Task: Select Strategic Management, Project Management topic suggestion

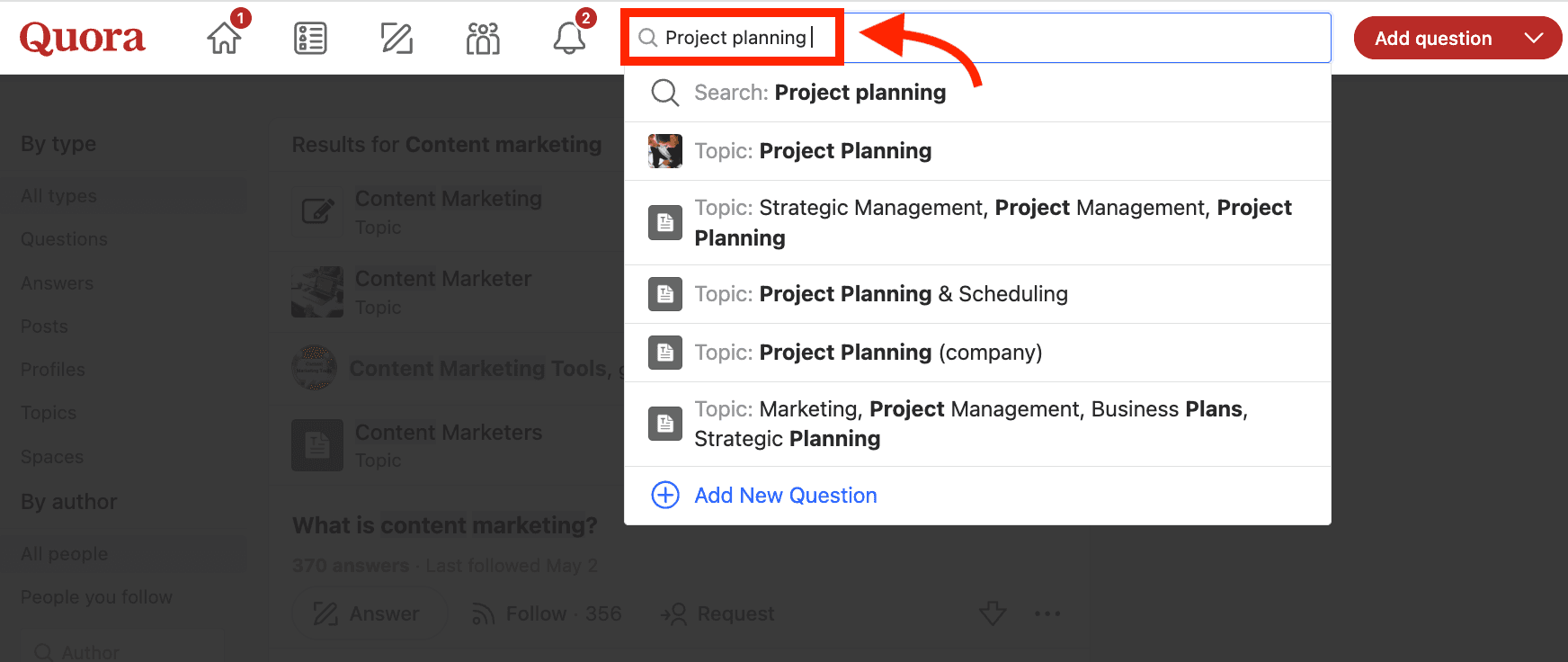Action: tap(992, 222)
